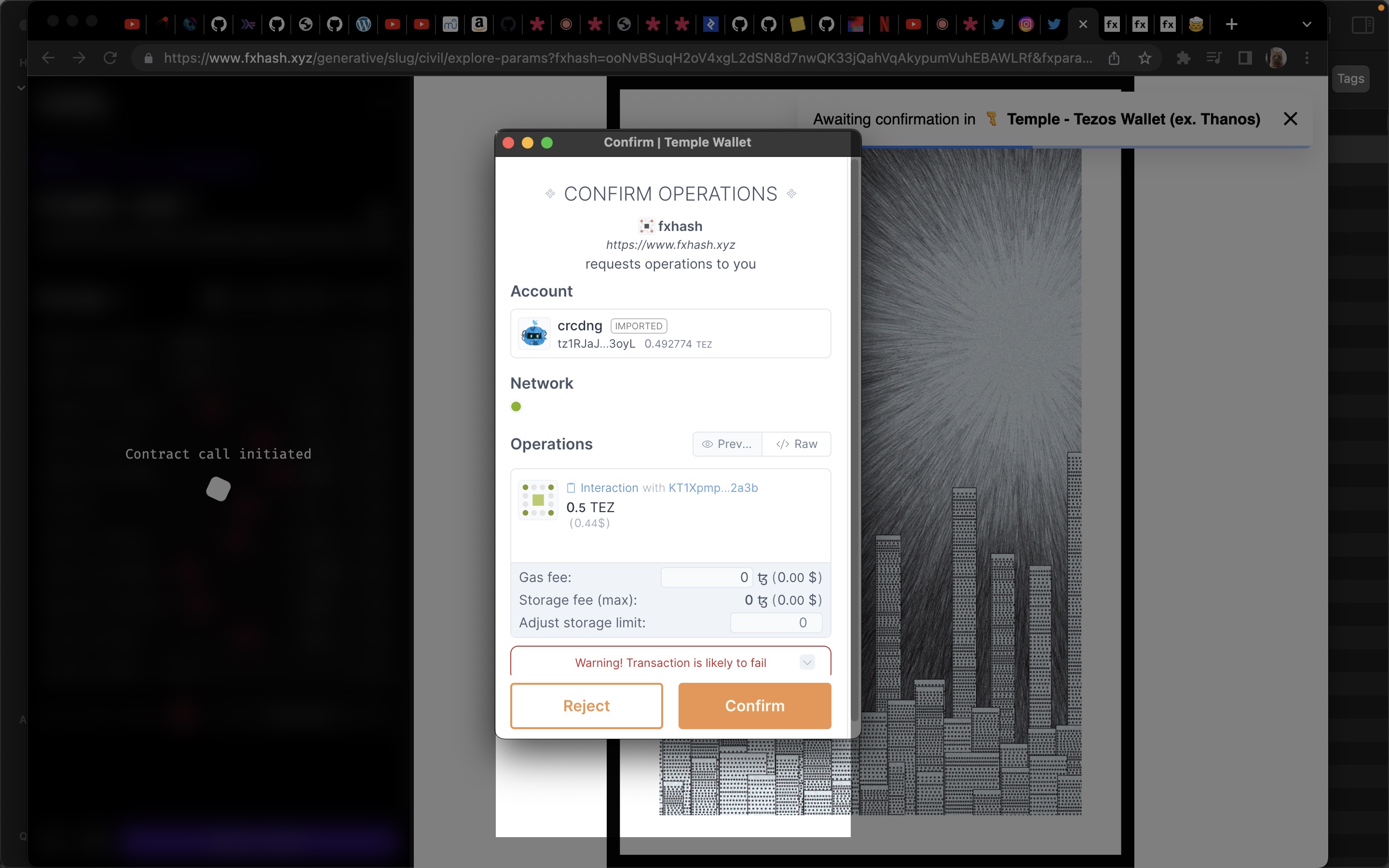Open a new browser tab
Screen dimensions: 1389x868
pos(1231,24)
